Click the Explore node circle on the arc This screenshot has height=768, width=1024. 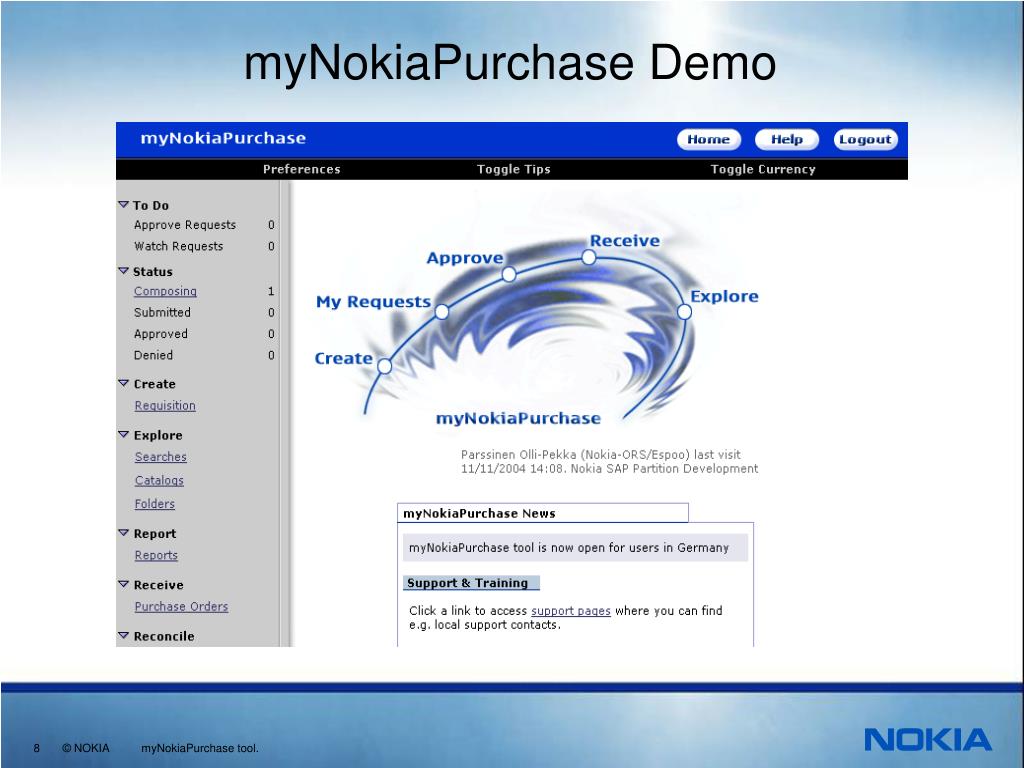[684, 312]
